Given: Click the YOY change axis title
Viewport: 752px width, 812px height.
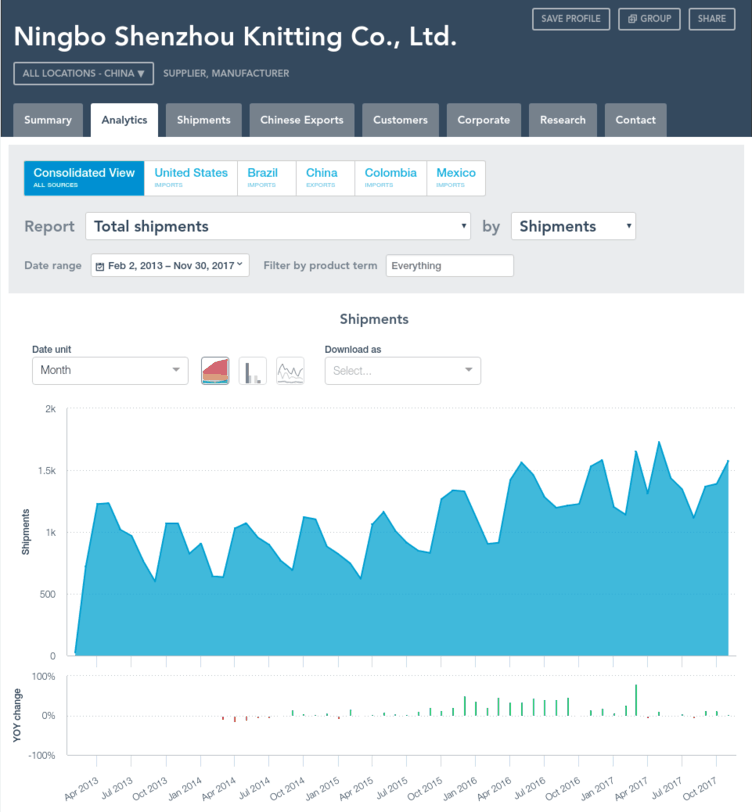Looking at the screenshot, I should click(17, 716).
